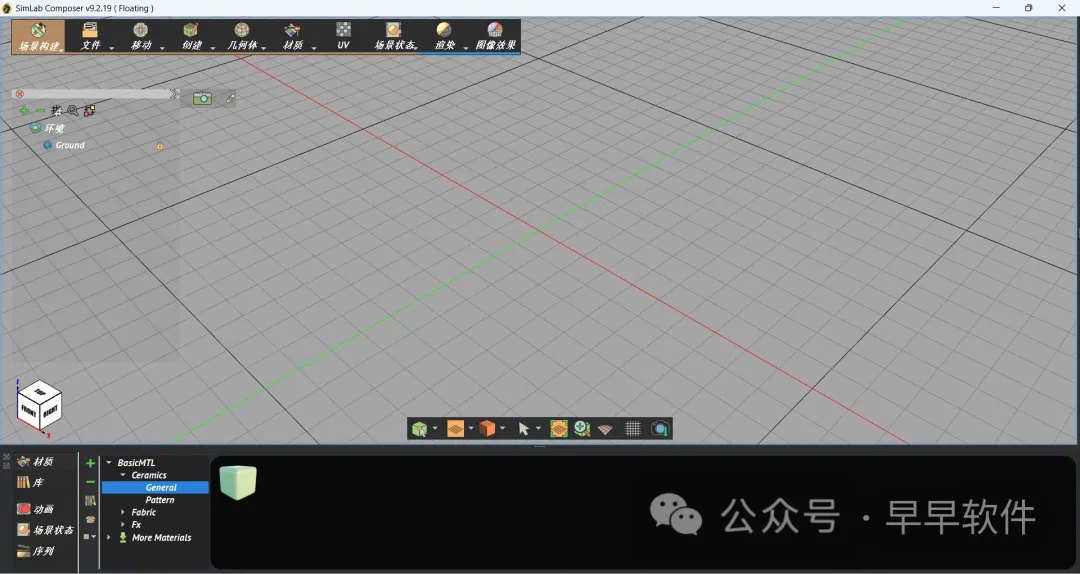Expand the dropdown arrow next to 移动

coord(163,48)
